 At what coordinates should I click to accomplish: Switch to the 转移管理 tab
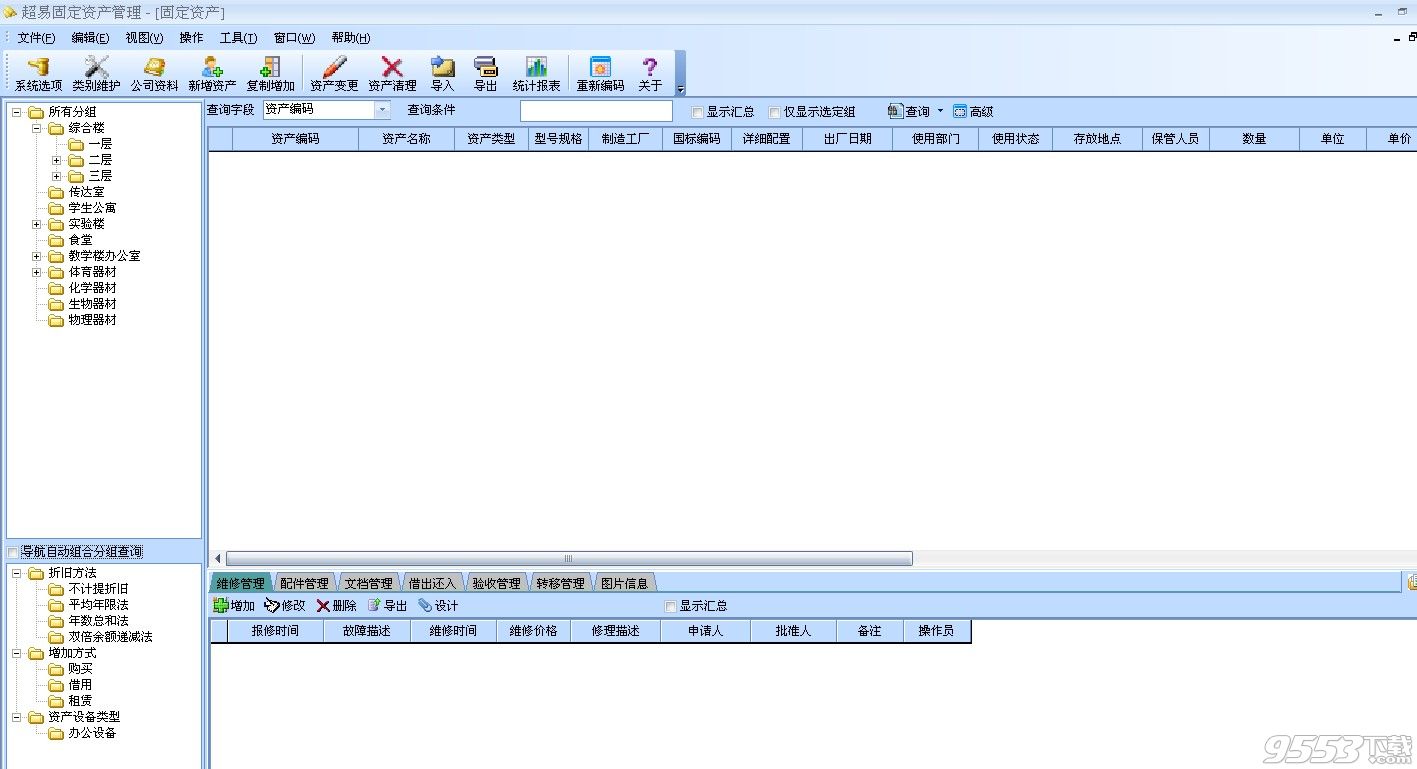click(x=560, y=583)
